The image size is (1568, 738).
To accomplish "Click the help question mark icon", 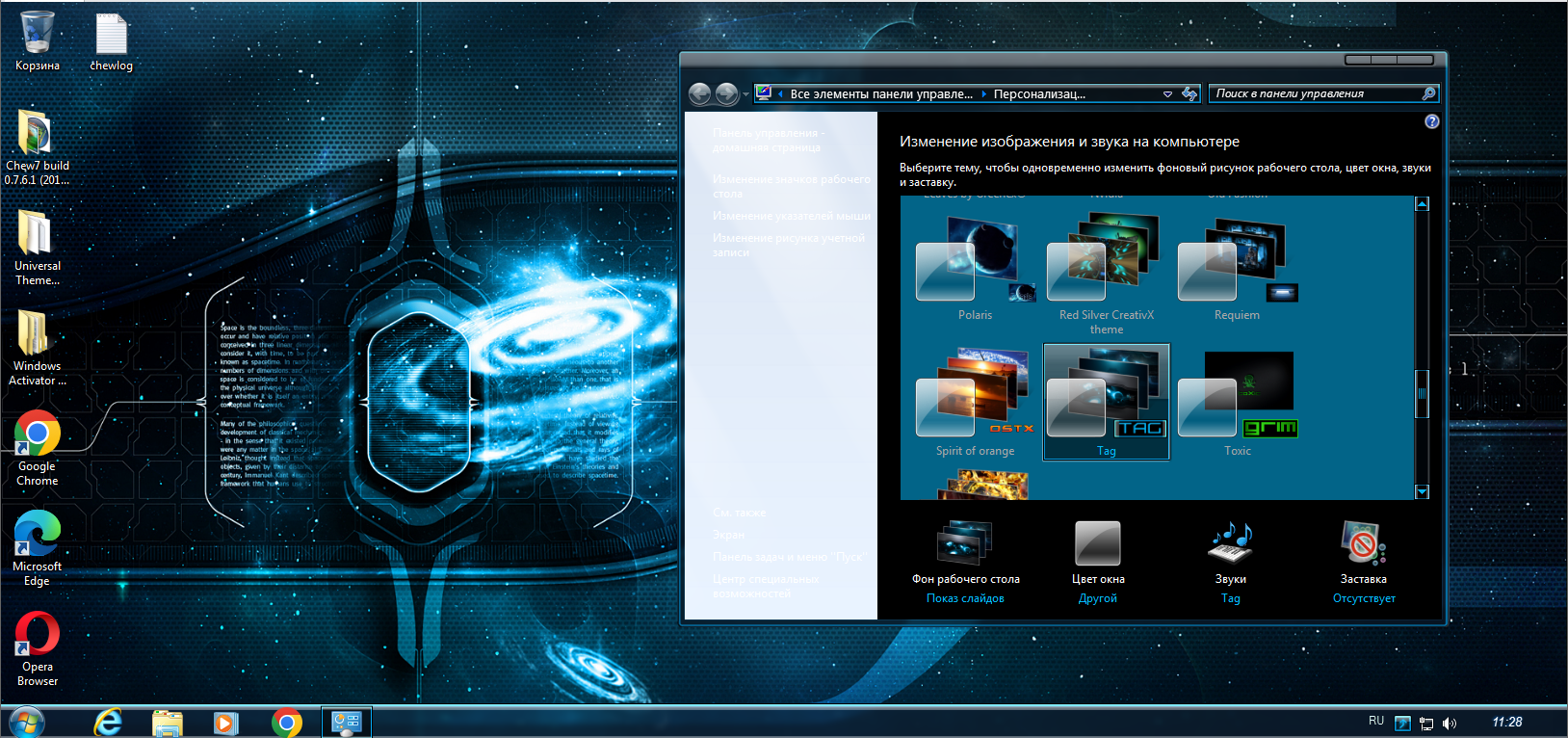I will [x=1431, y=121].
